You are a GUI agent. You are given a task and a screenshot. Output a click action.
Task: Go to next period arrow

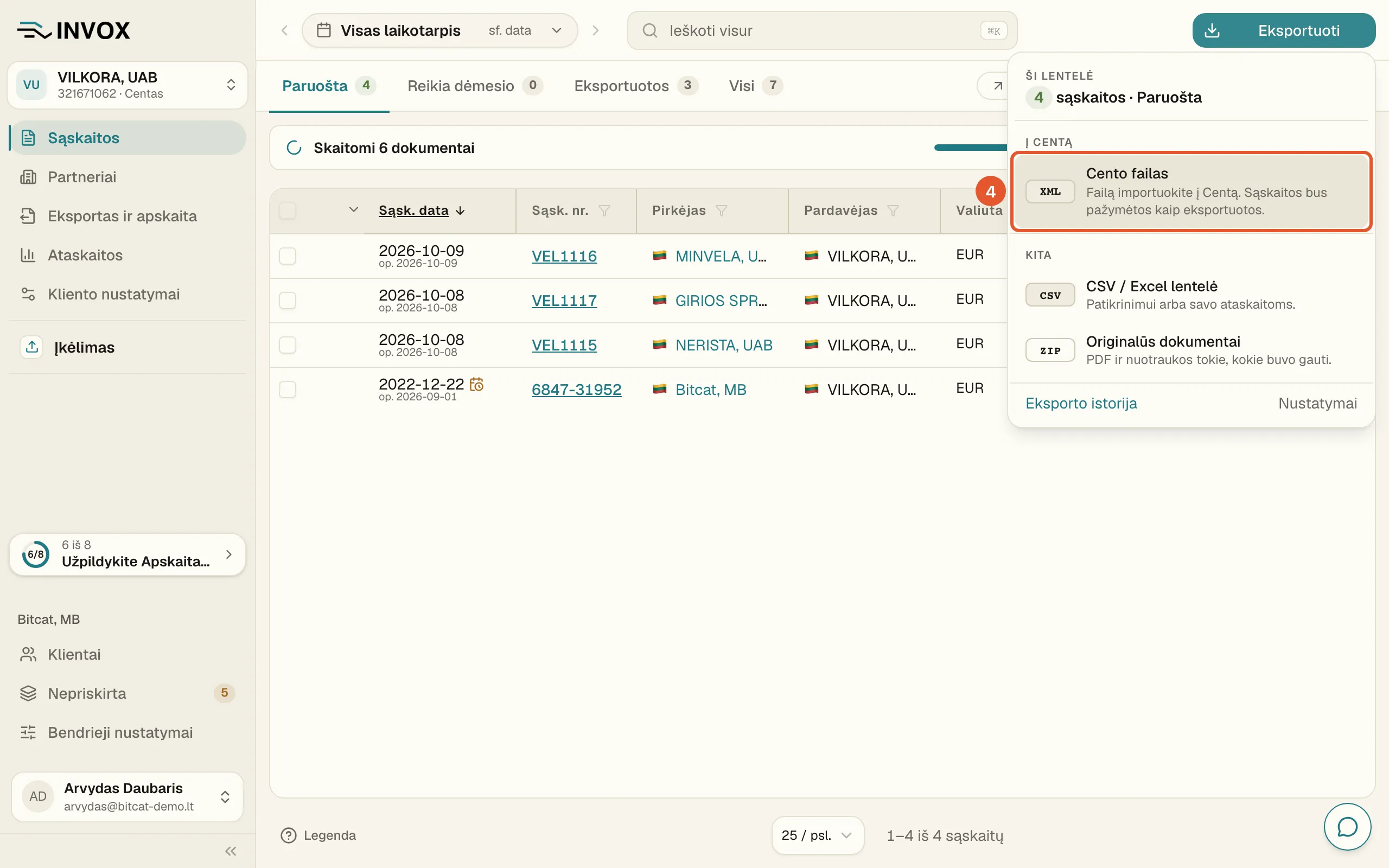(596, 30)
